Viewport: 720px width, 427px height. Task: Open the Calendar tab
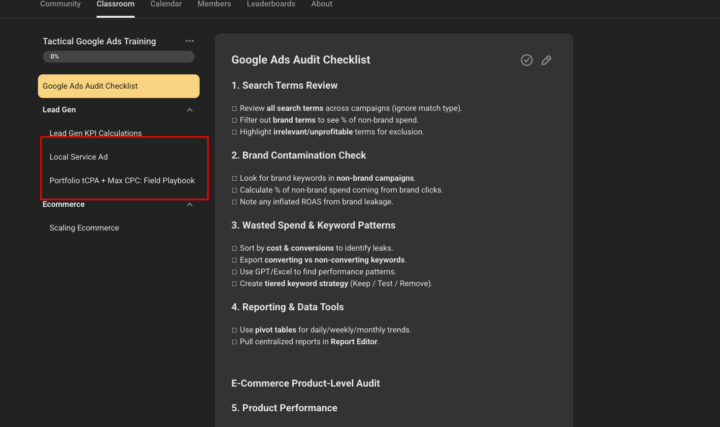[166, 4]
